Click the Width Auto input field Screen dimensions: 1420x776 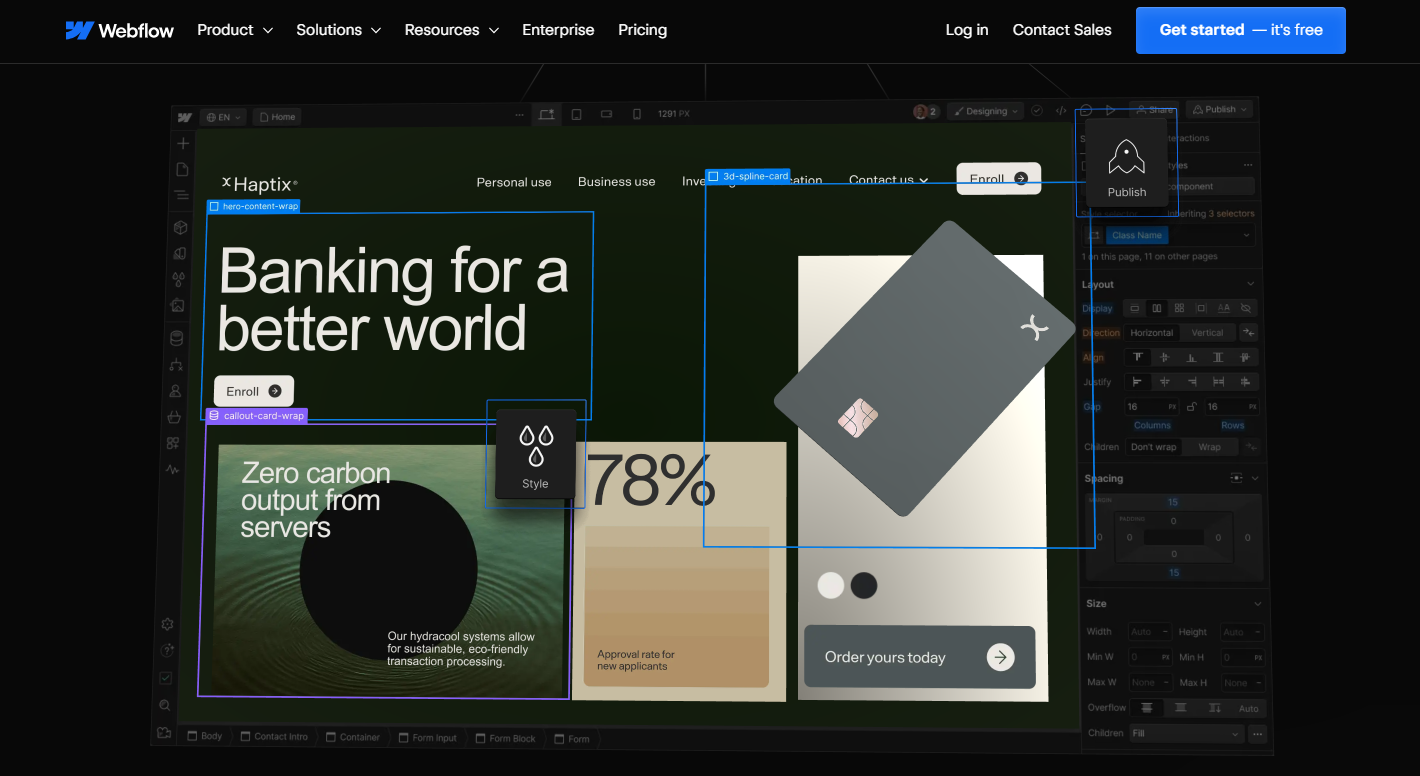pos(1150,632)
